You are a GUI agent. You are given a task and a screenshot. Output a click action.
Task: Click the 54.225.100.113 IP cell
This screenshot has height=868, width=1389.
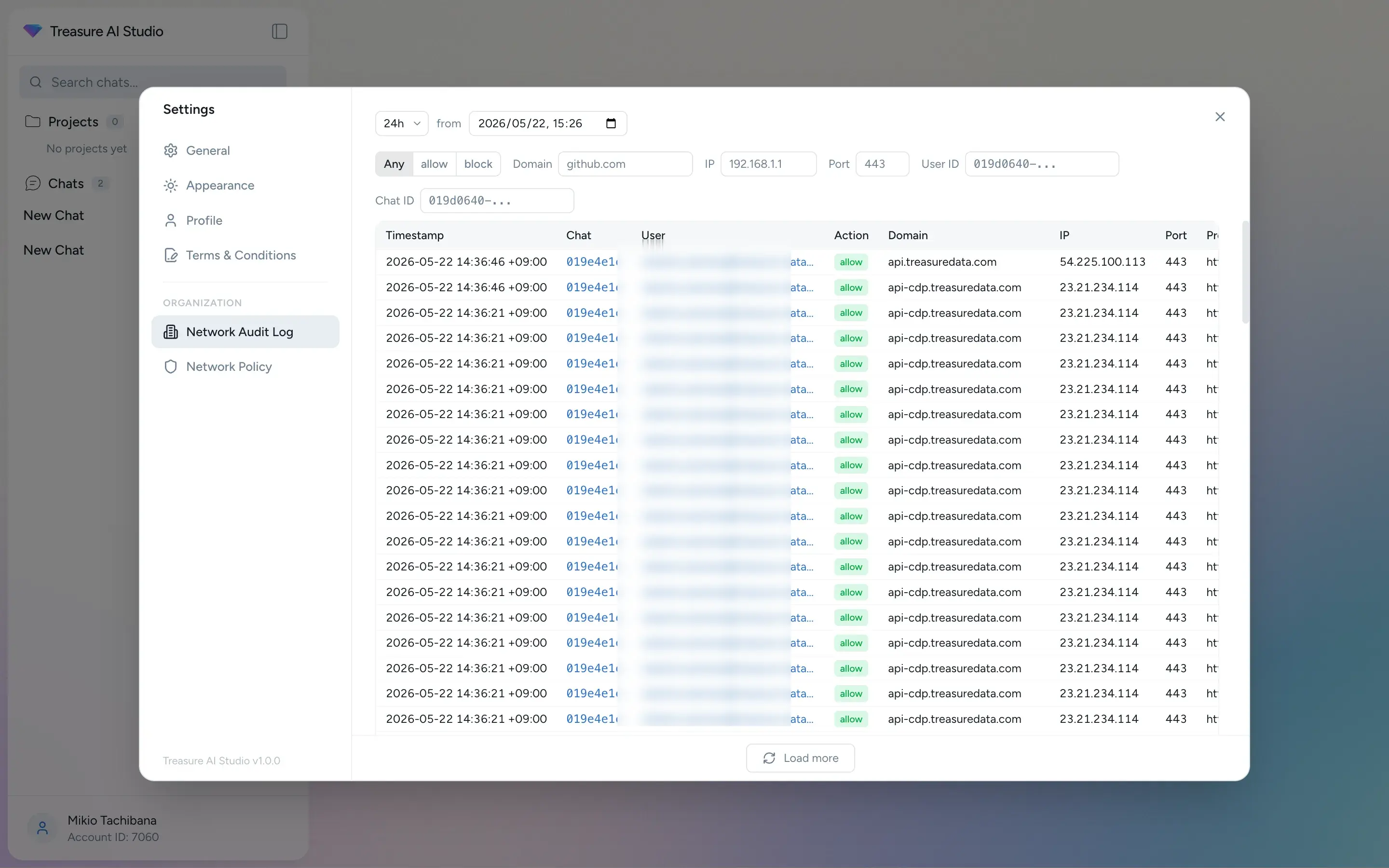pos(1102,262)
